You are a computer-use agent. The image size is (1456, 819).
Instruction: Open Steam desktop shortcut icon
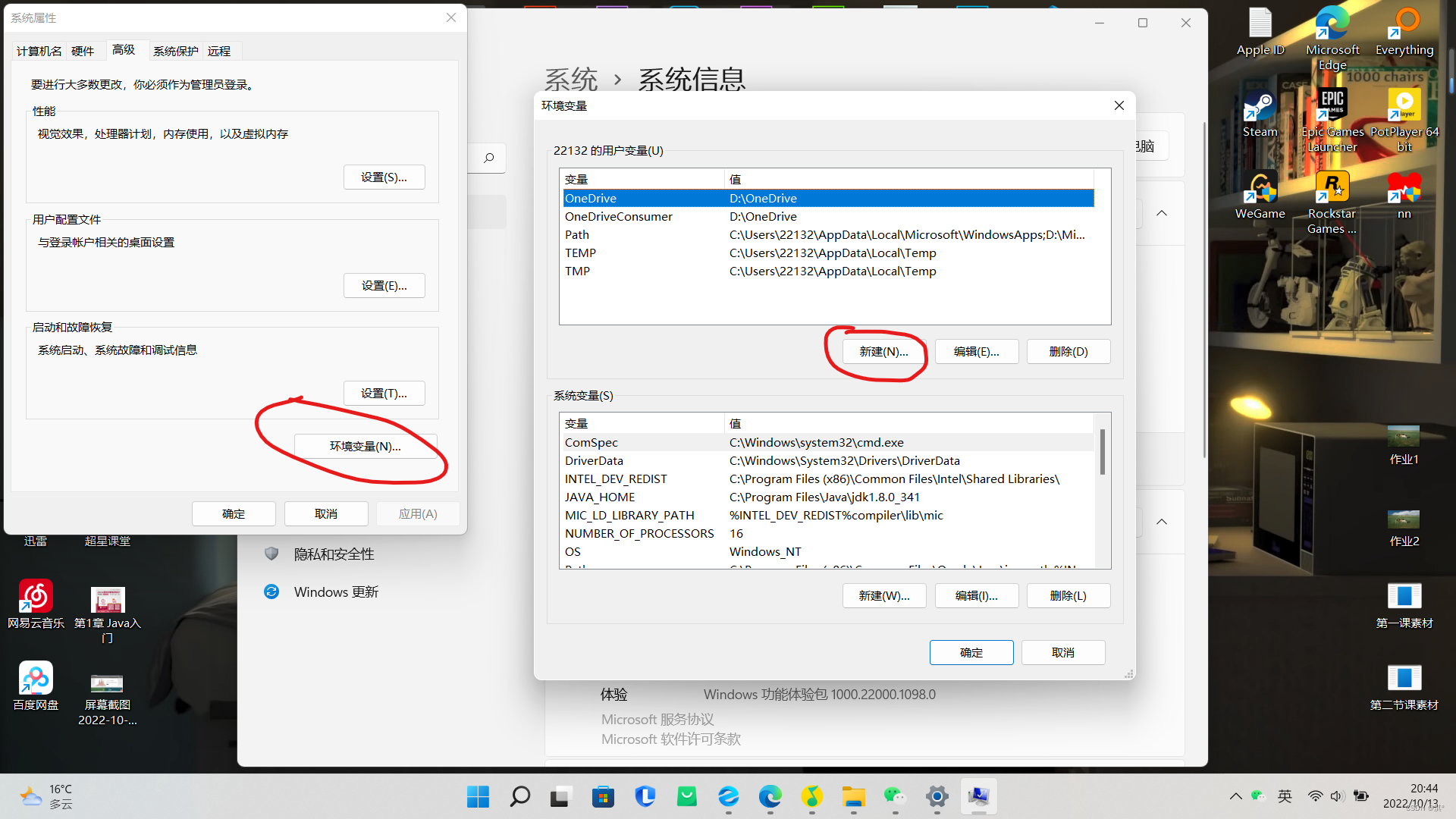pos(1260,109)
